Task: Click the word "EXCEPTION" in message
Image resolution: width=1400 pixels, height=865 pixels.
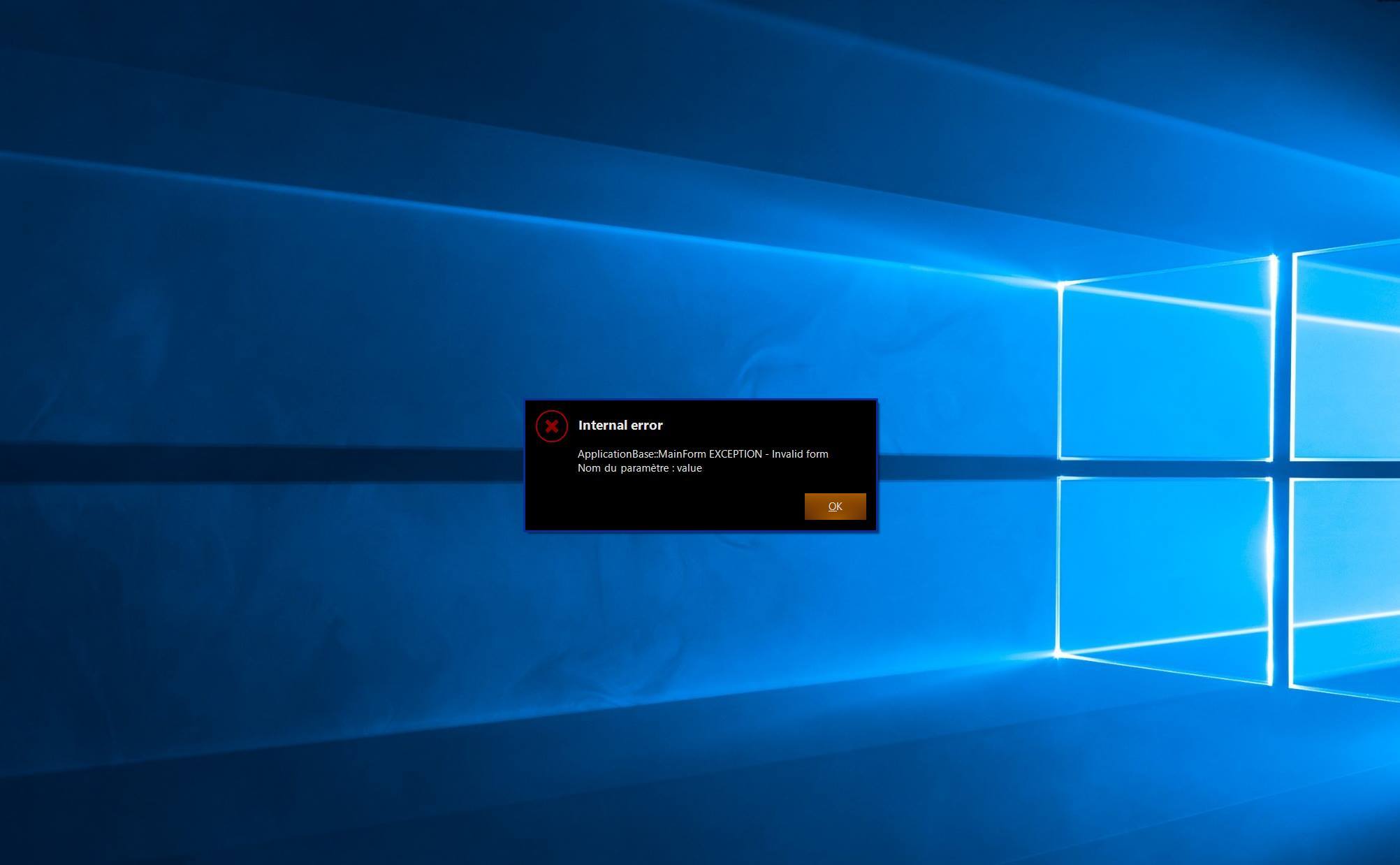Action: (735, 454)
